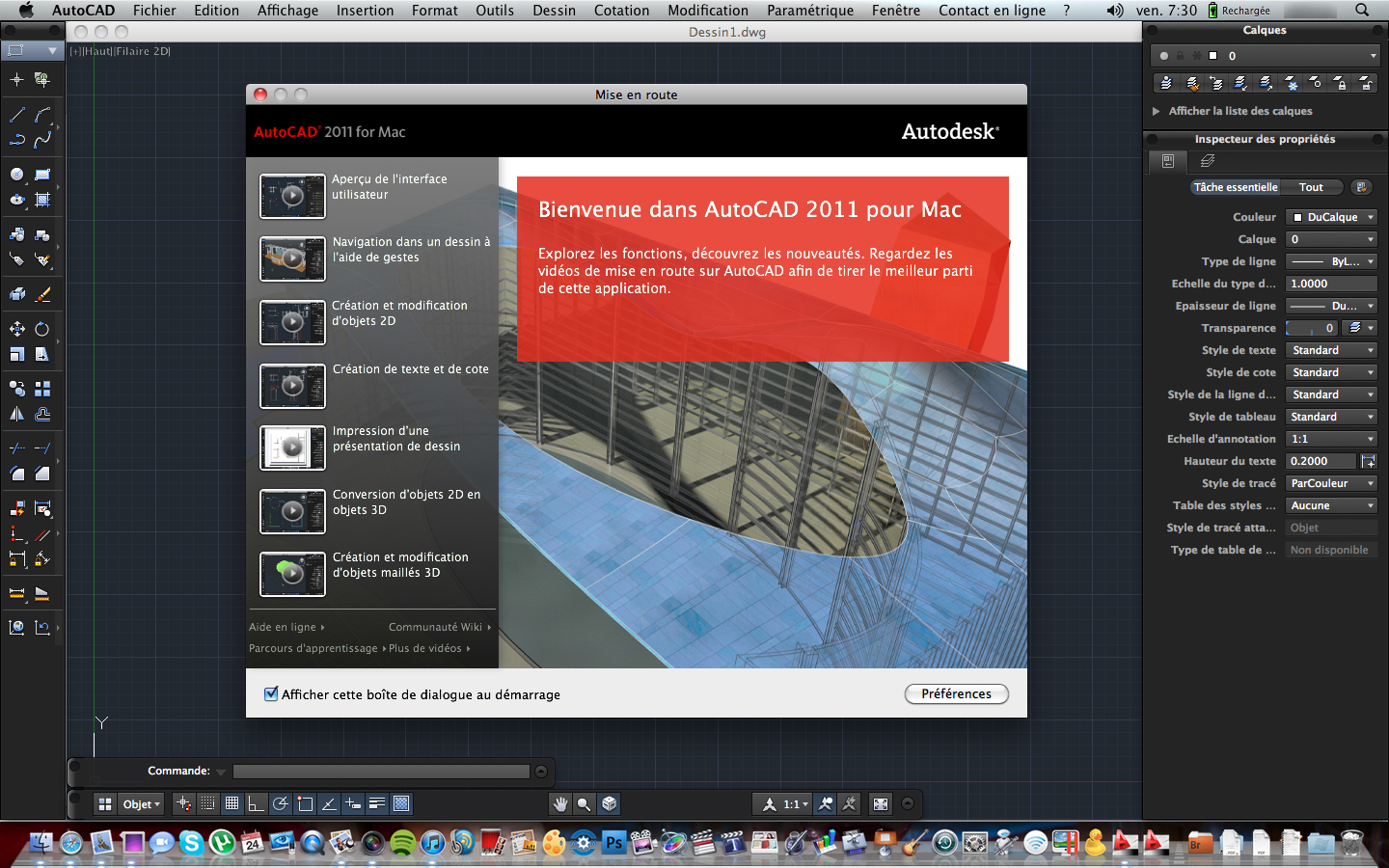Open the Paramétrique menu
Image resolution: width=1389 pixels, height=868 pixels.
tap(810, 10)
